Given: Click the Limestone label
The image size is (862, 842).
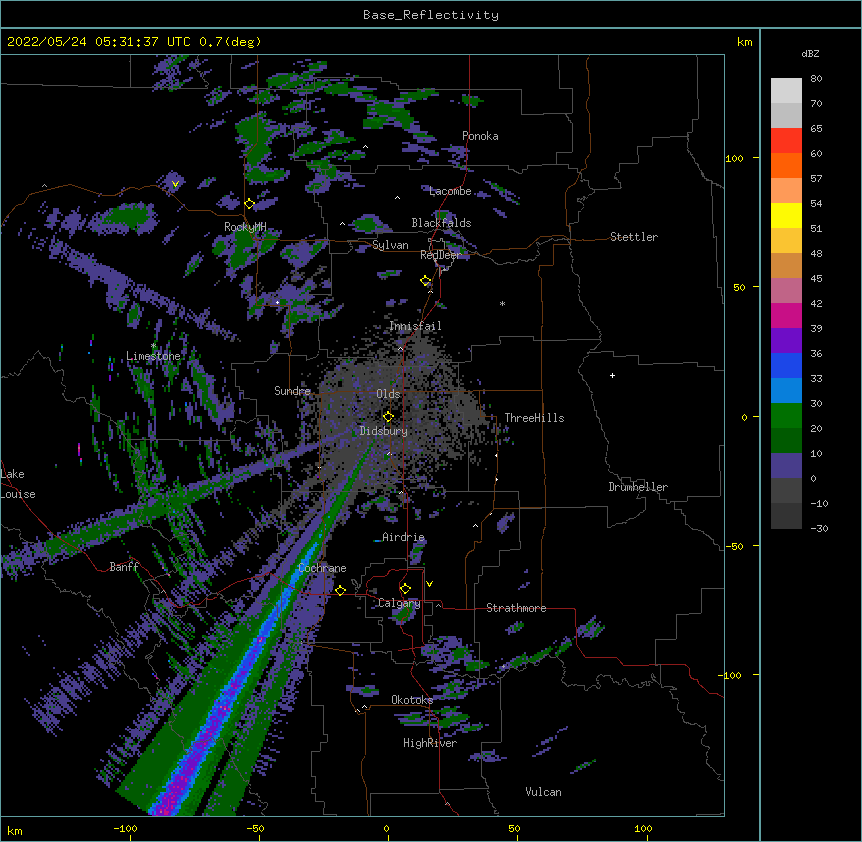Looking at the screenshot, I should point(153,356).
